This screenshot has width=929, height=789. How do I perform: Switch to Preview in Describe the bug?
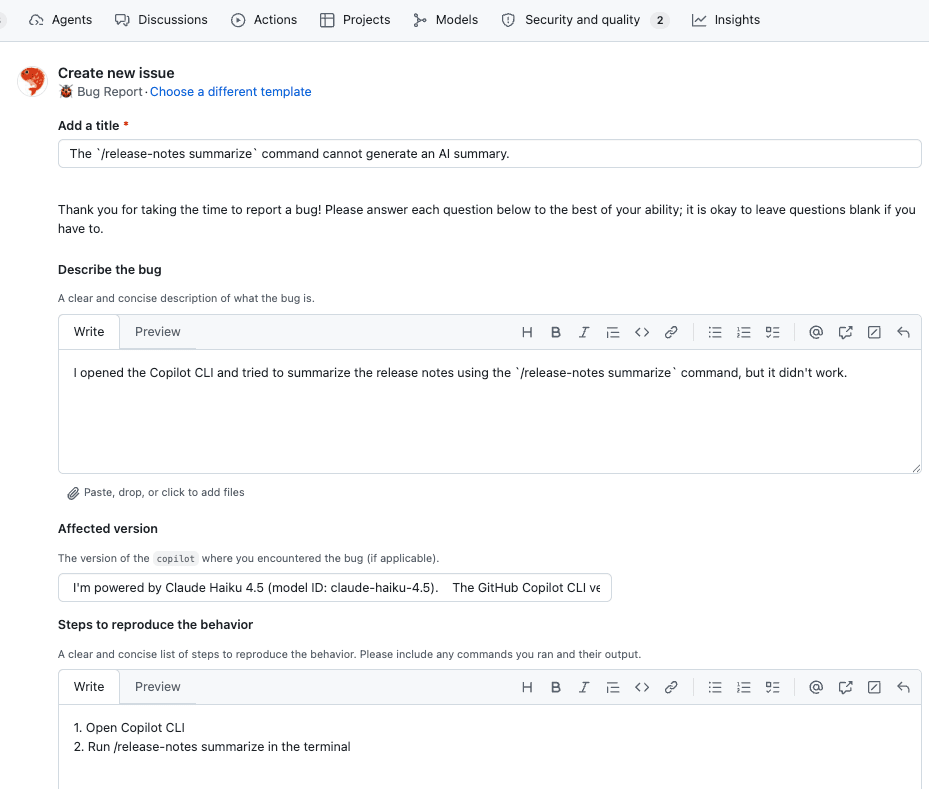(x=158, y=332)
